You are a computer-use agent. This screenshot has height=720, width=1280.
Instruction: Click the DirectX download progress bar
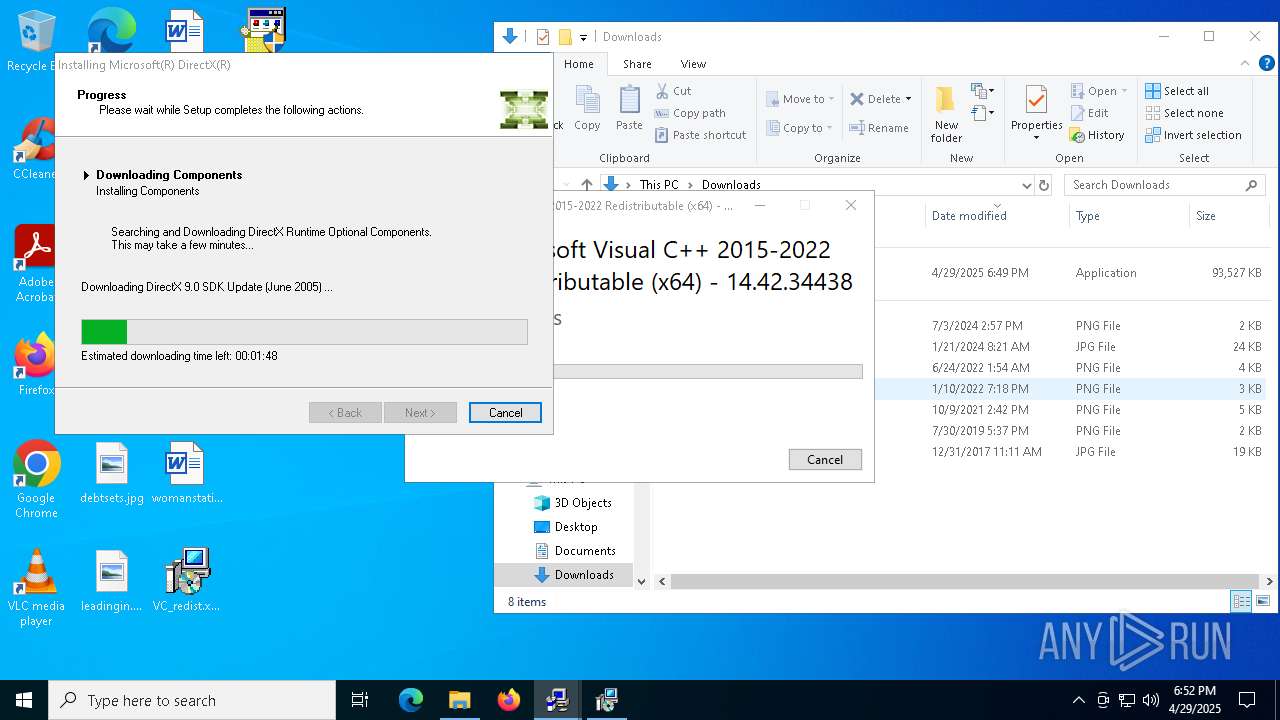(304, 332)
